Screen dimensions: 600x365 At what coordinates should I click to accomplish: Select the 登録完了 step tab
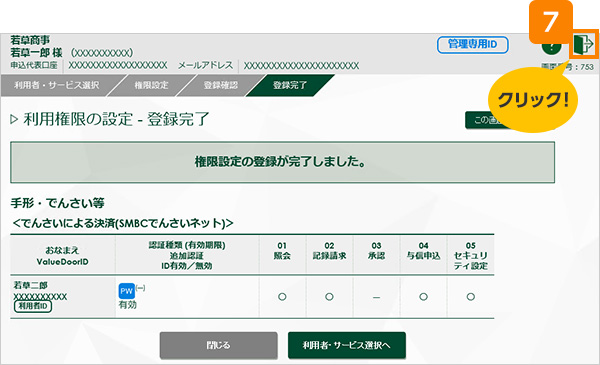coord(290,85)
